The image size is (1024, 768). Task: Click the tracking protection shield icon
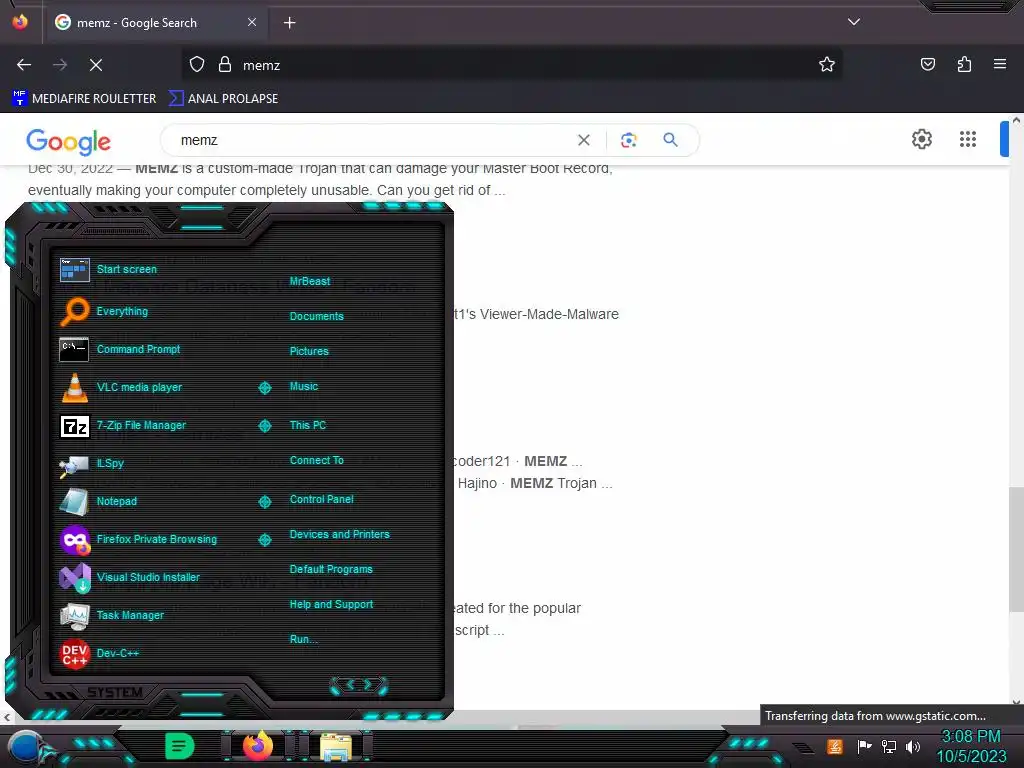197,65
